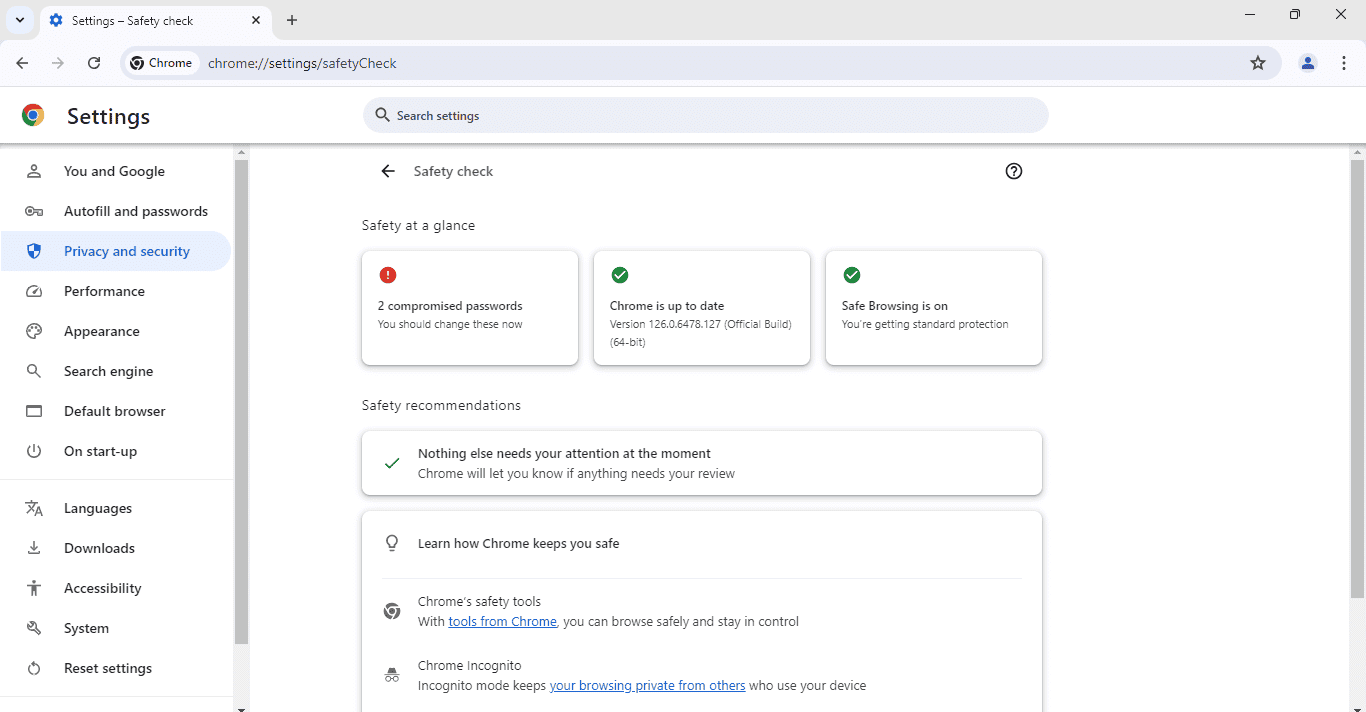
Task: Open the 2 compromised passwords card
Action: pyautogui.click(x=470, y=308)
